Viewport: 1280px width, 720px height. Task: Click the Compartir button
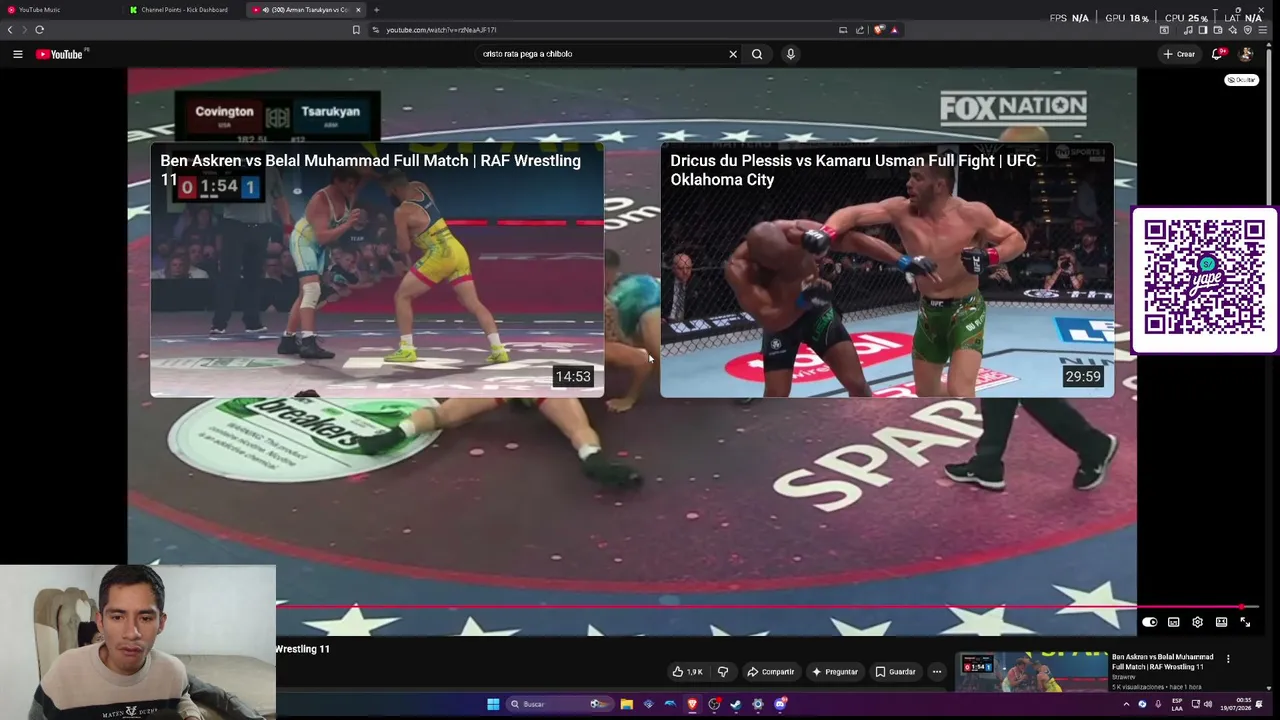771,672
